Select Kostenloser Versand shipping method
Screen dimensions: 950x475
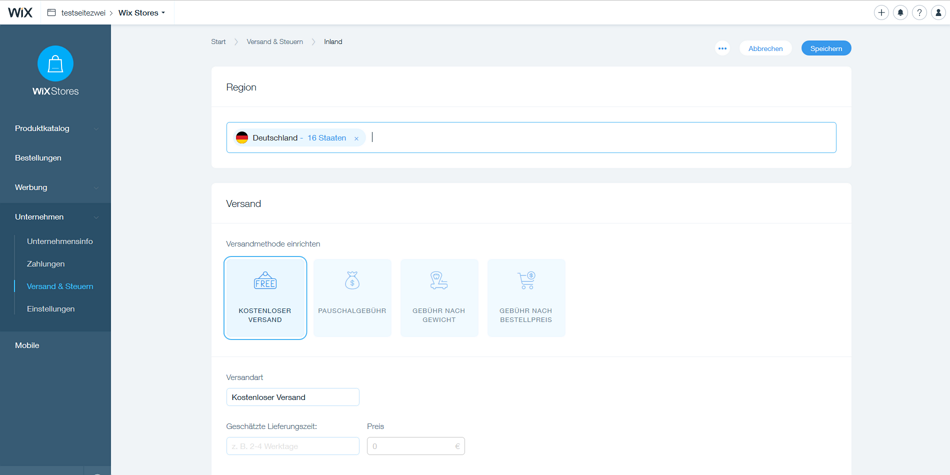pyautogui.click(x=265, y=298)
